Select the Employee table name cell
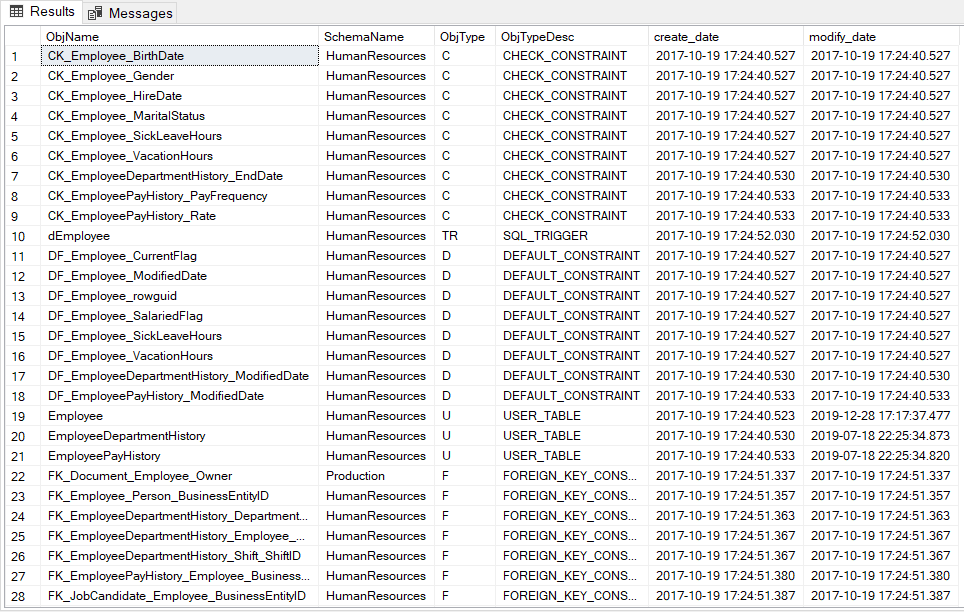The height and width of the screenshot is (612, 964). 180,416
